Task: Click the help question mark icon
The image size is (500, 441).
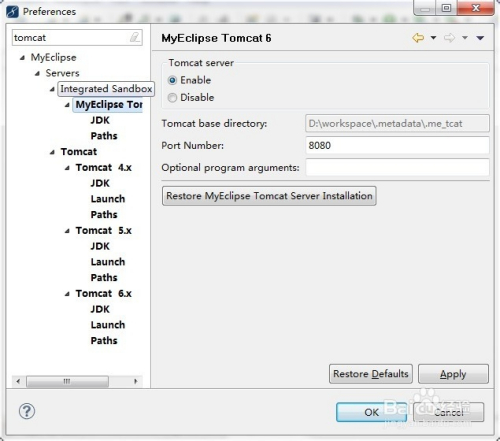Action: (27, 411)
